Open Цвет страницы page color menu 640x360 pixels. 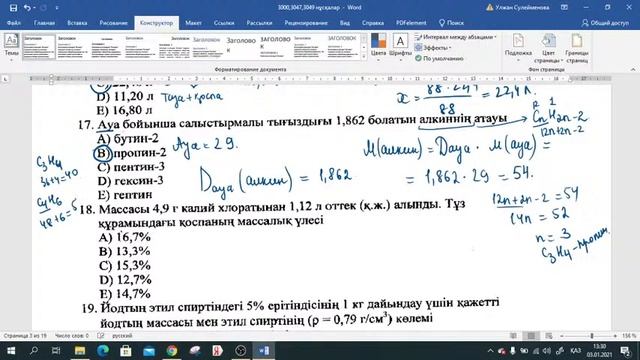click(549, 47)
